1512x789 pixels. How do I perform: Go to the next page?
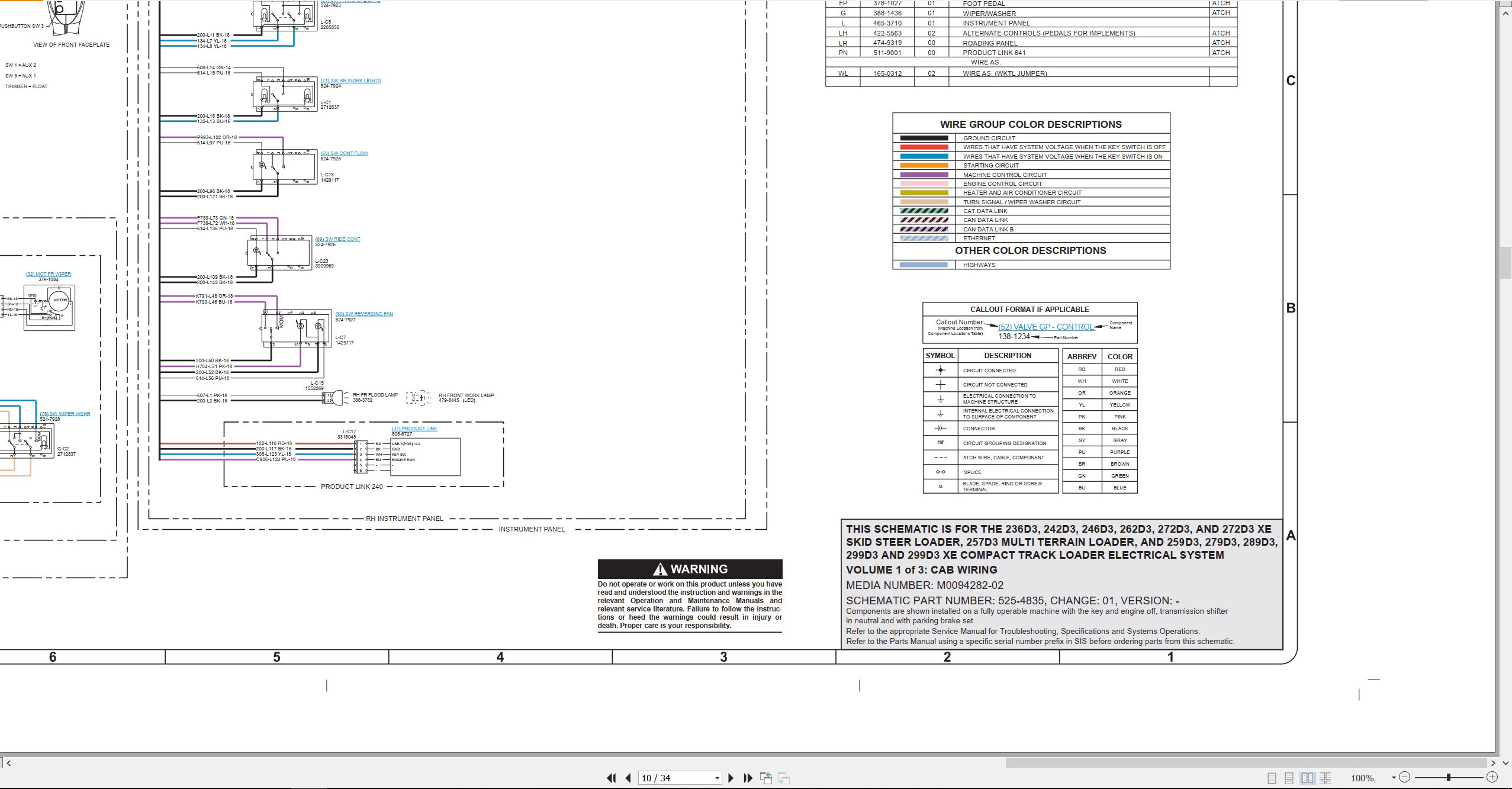coord(731,778)
